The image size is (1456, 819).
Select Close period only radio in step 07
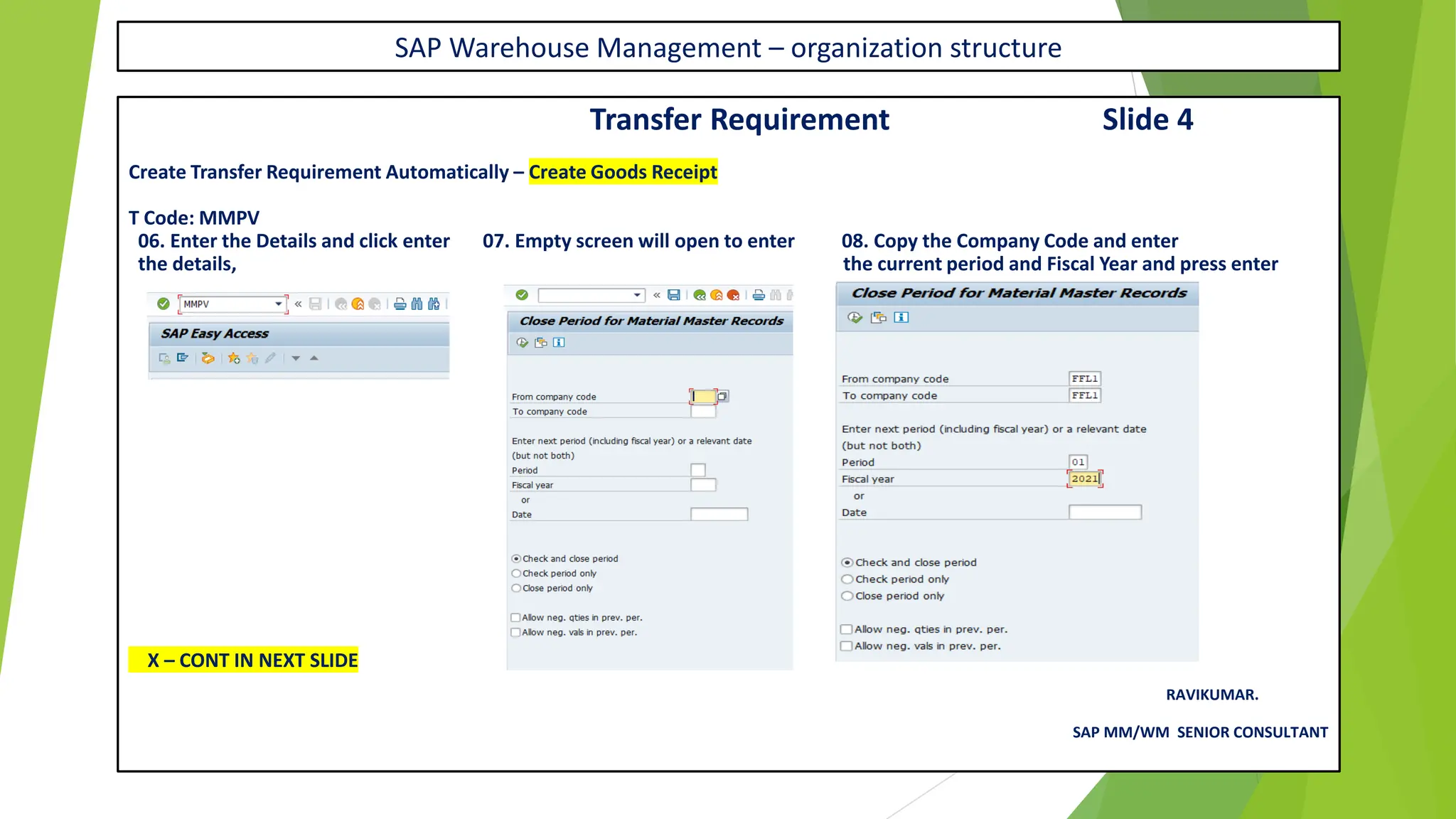coord(516,588)
